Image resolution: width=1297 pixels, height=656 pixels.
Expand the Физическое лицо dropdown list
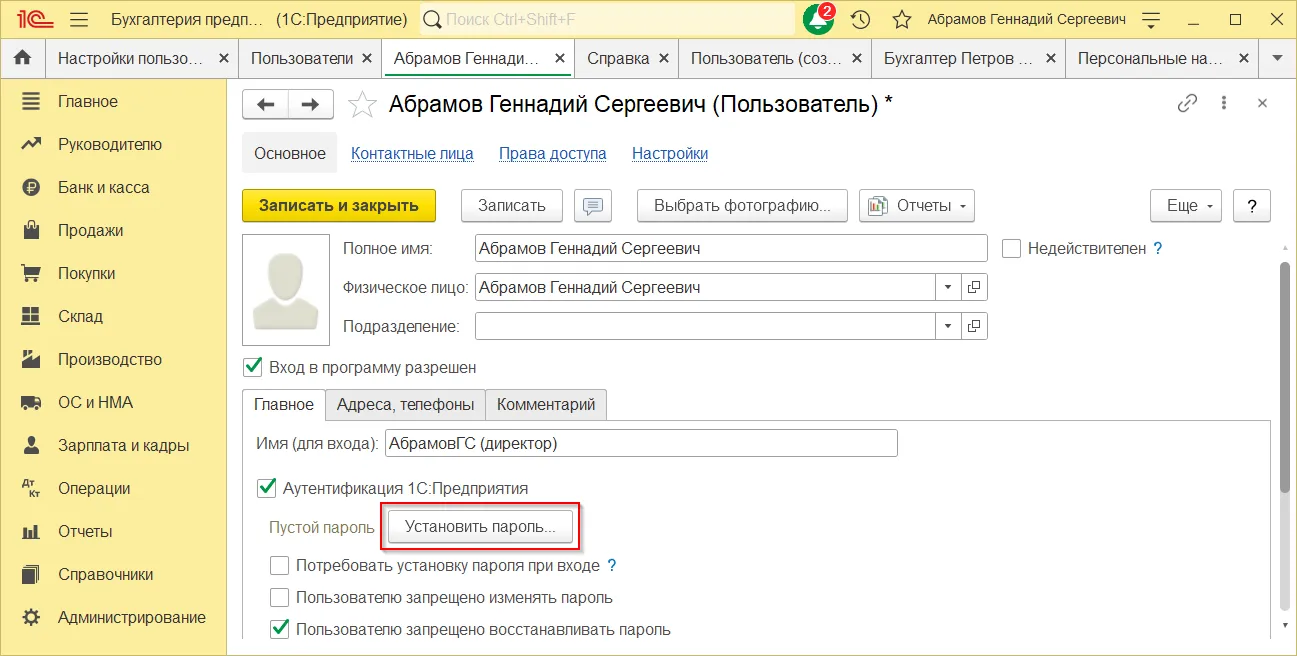[948, 288]
